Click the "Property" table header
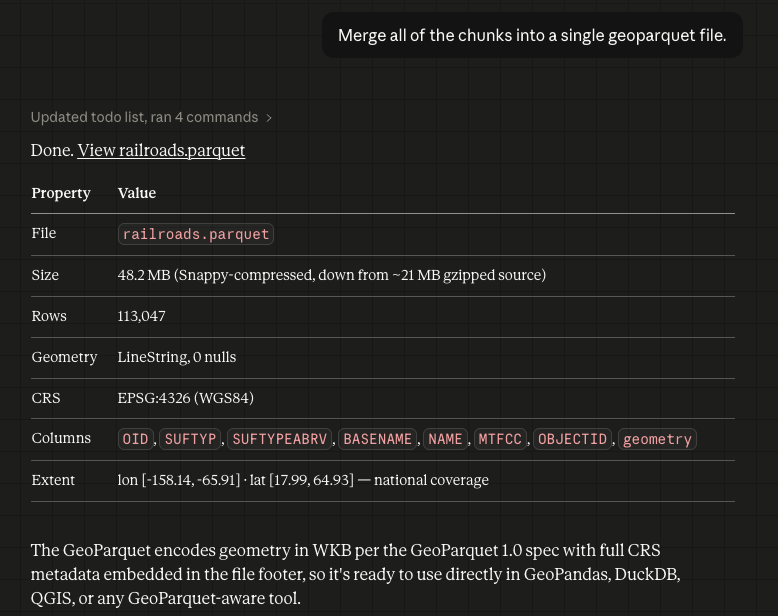Image resolution: width=778 pixels, height=616 pixels. click(61, 193)
